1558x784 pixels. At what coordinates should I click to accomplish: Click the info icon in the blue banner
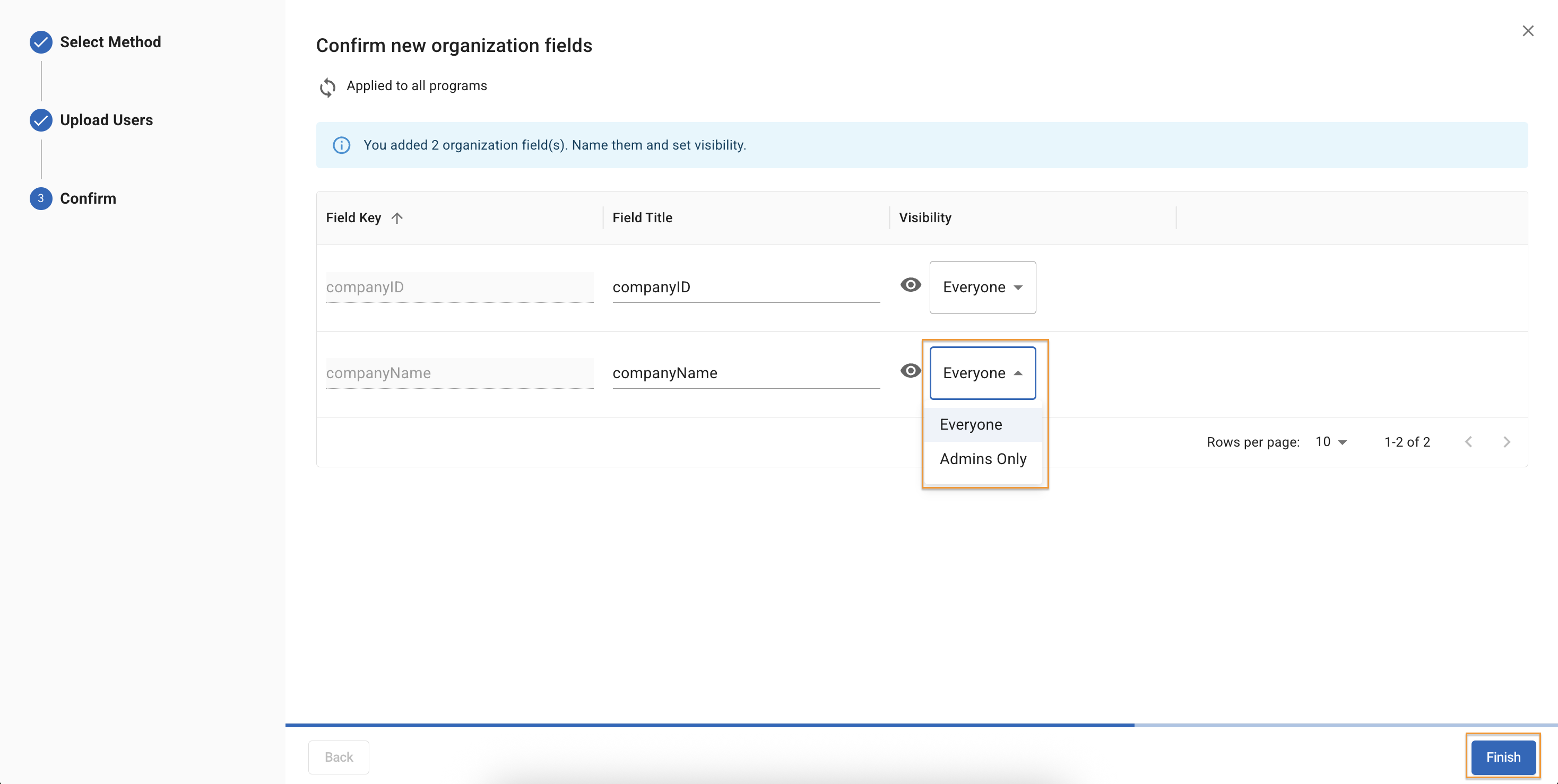click(342, 145)
